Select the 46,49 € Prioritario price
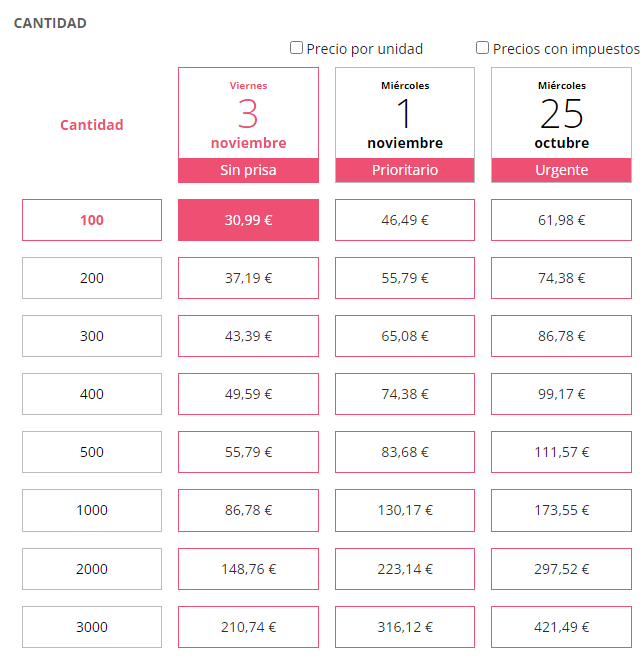 pos(405,220)
